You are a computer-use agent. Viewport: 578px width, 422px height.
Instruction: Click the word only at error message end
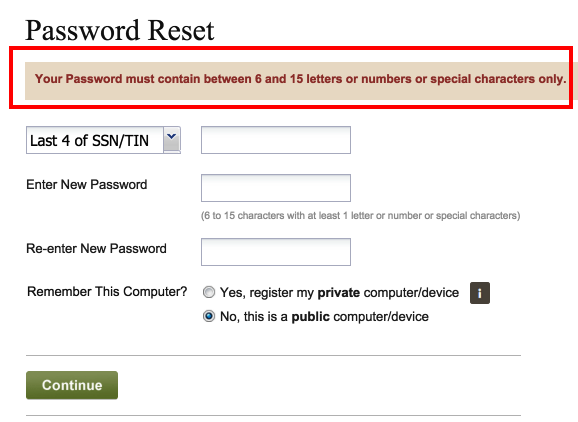(x=551, y=79)
